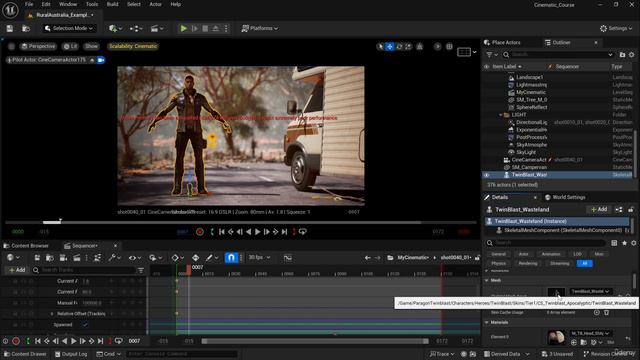Toggle visibility of TwinBlast_Wasteland in Outliner

click(x=487, y=175)
